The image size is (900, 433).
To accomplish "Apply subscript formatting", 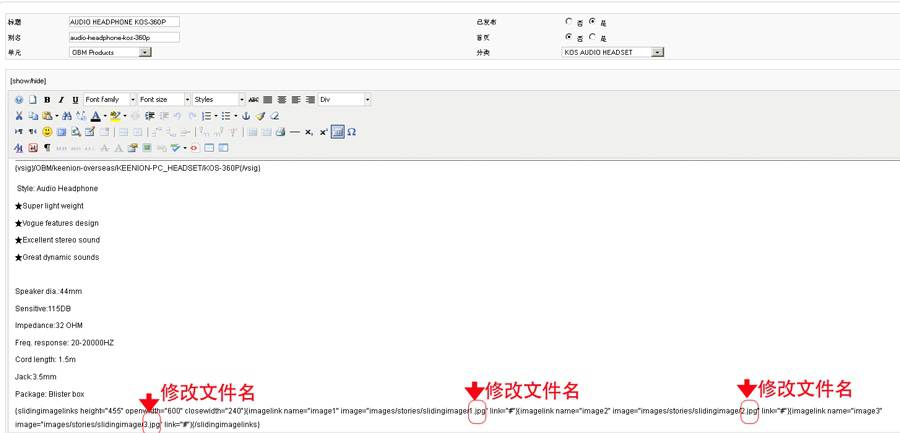I will (x=309, y=132).
